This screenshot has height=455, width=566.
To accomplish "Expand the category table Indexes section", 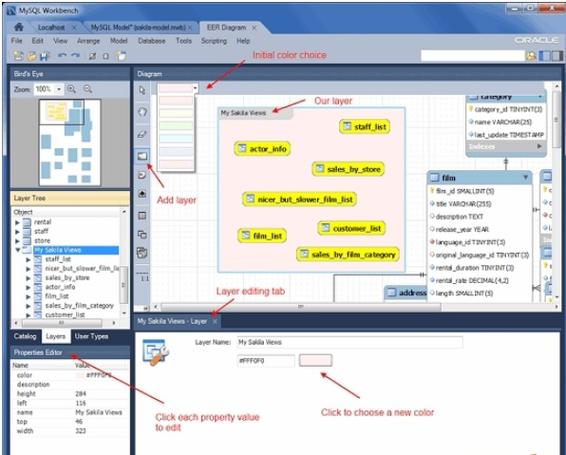I will coord(539,146).
